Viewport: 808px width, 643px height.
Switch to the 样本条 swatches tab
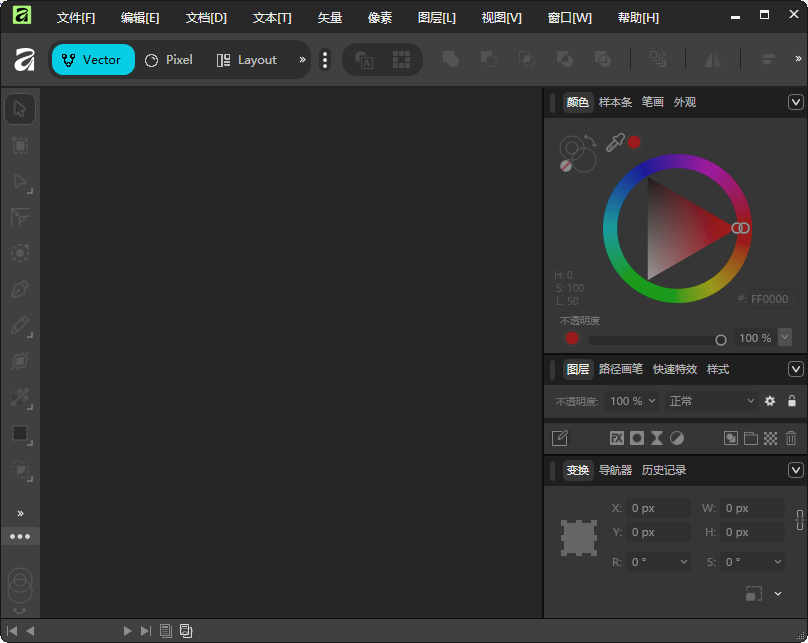pyautogui.click(x=617, y=101)
